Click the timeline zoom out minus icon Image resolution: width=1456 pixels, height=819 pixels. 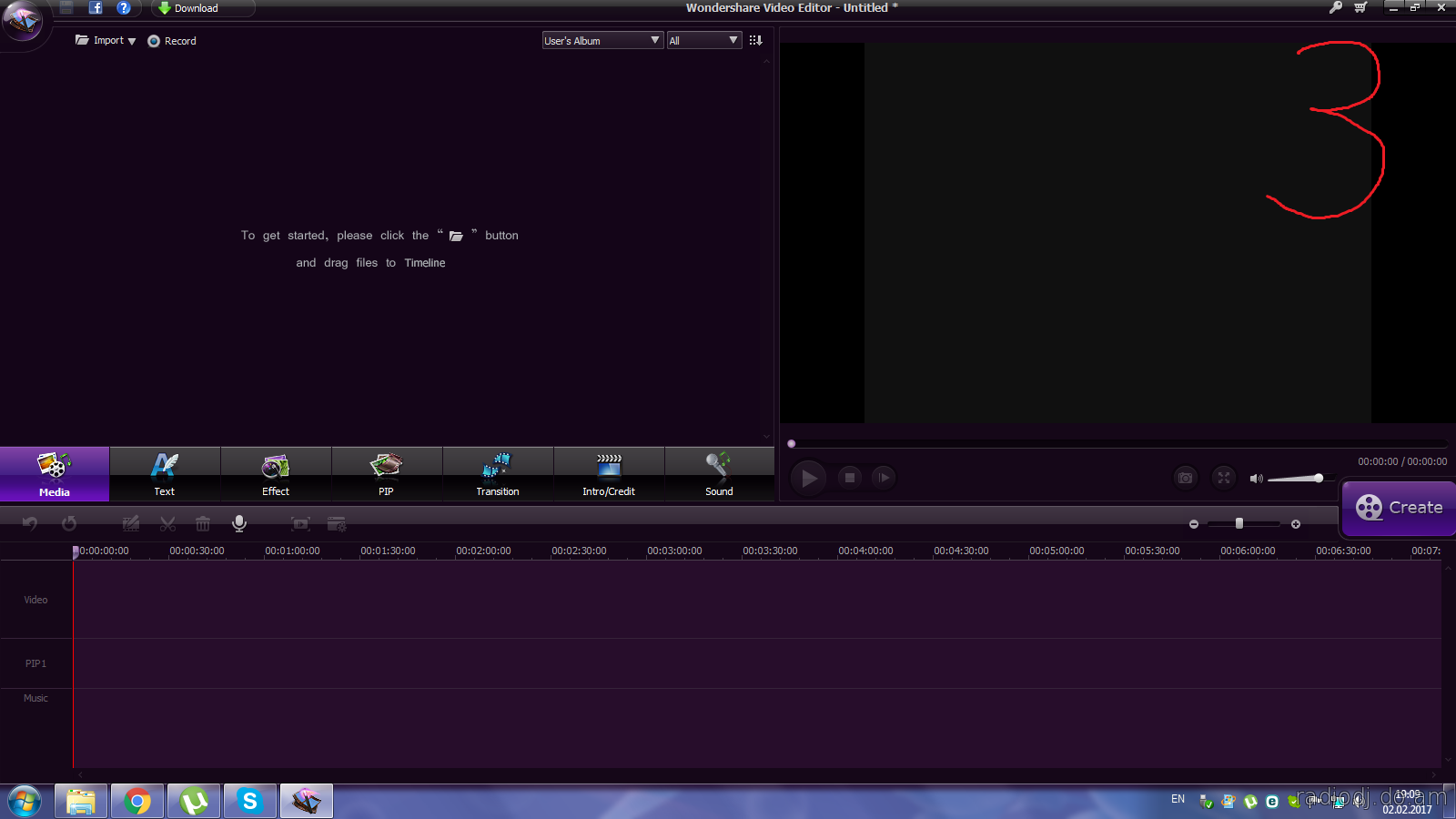pyautogui.click(x=1194, y=524)
